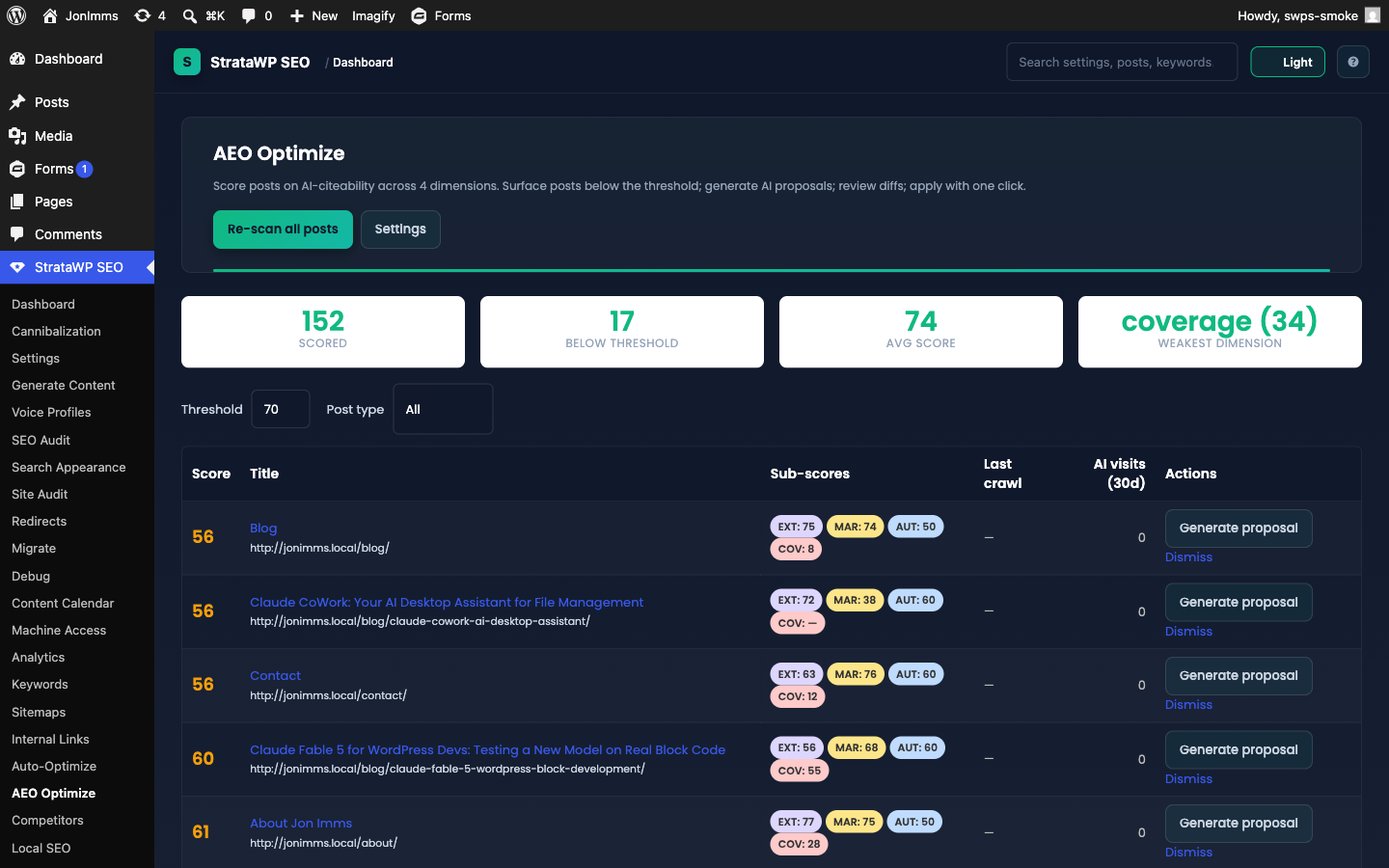Open the Blog post title link
The height and width of the screenshot is (868, 1389).
(x=263, y=528)
